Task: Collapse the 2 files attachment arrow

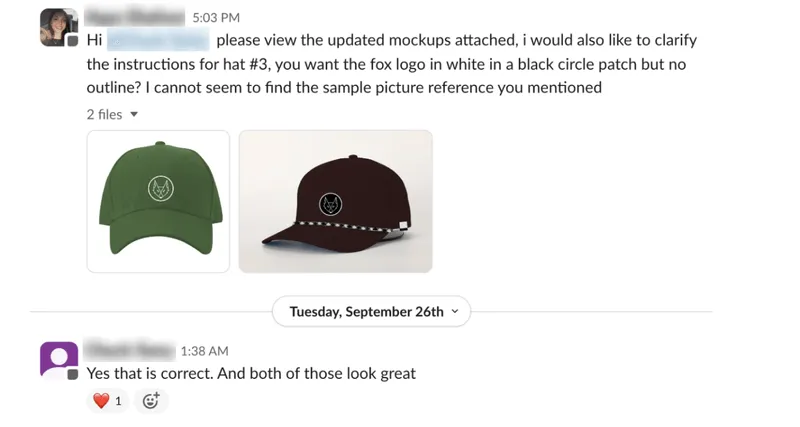Action: pos(134,114)
